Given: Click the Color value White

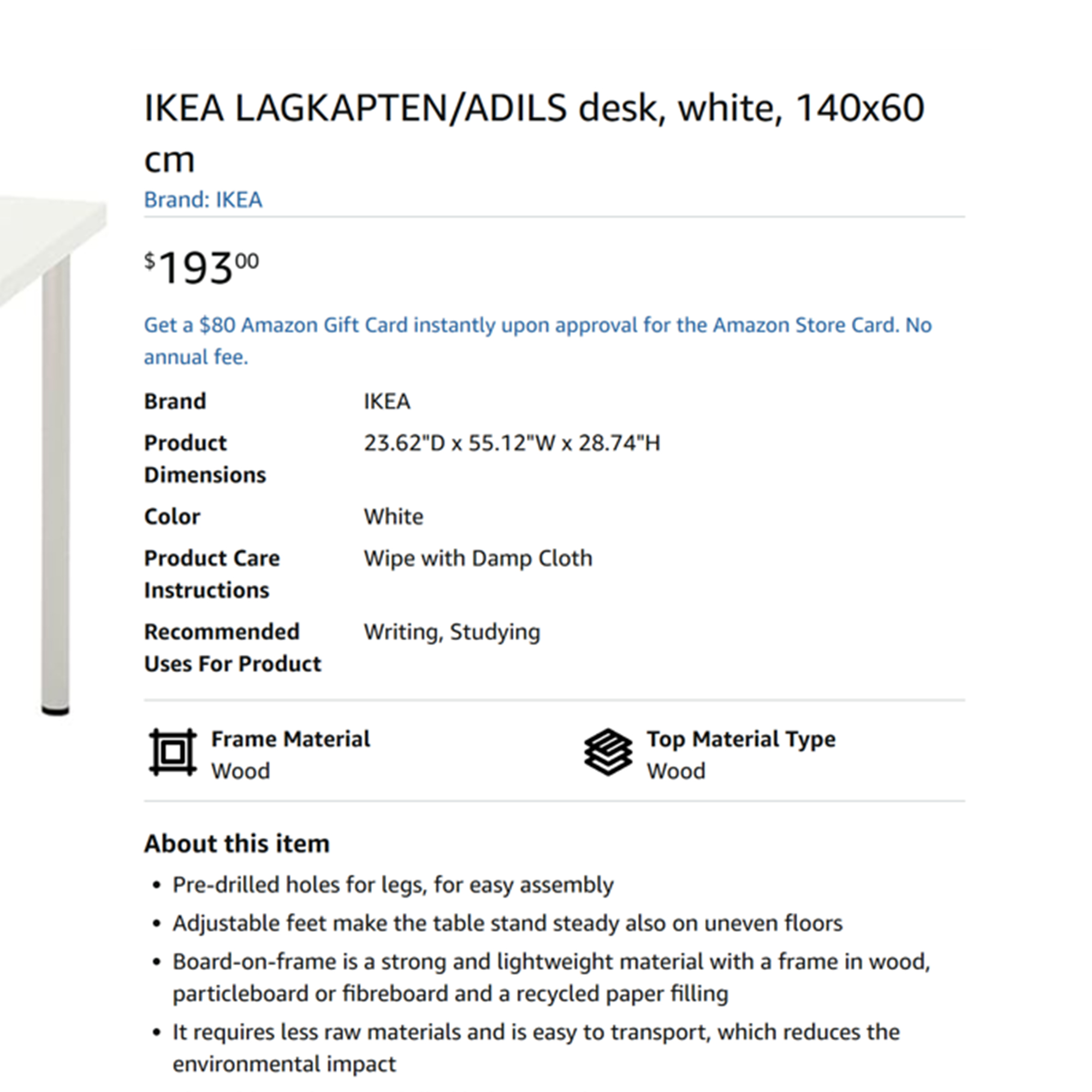Looking at the screenshot, I should coord(393,517).
